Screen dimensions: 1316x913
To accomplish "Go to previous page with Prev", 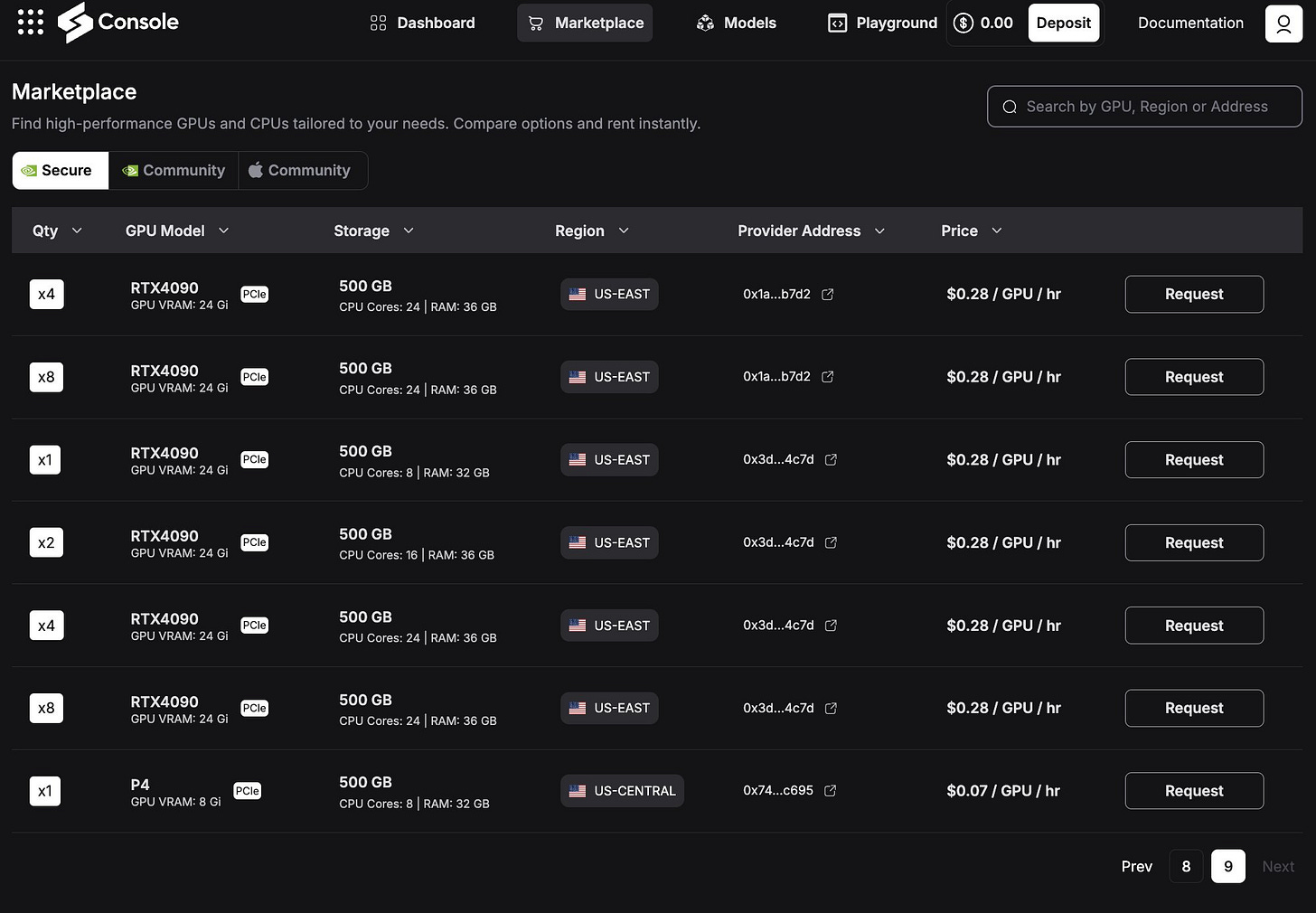I will [1136, 867].
